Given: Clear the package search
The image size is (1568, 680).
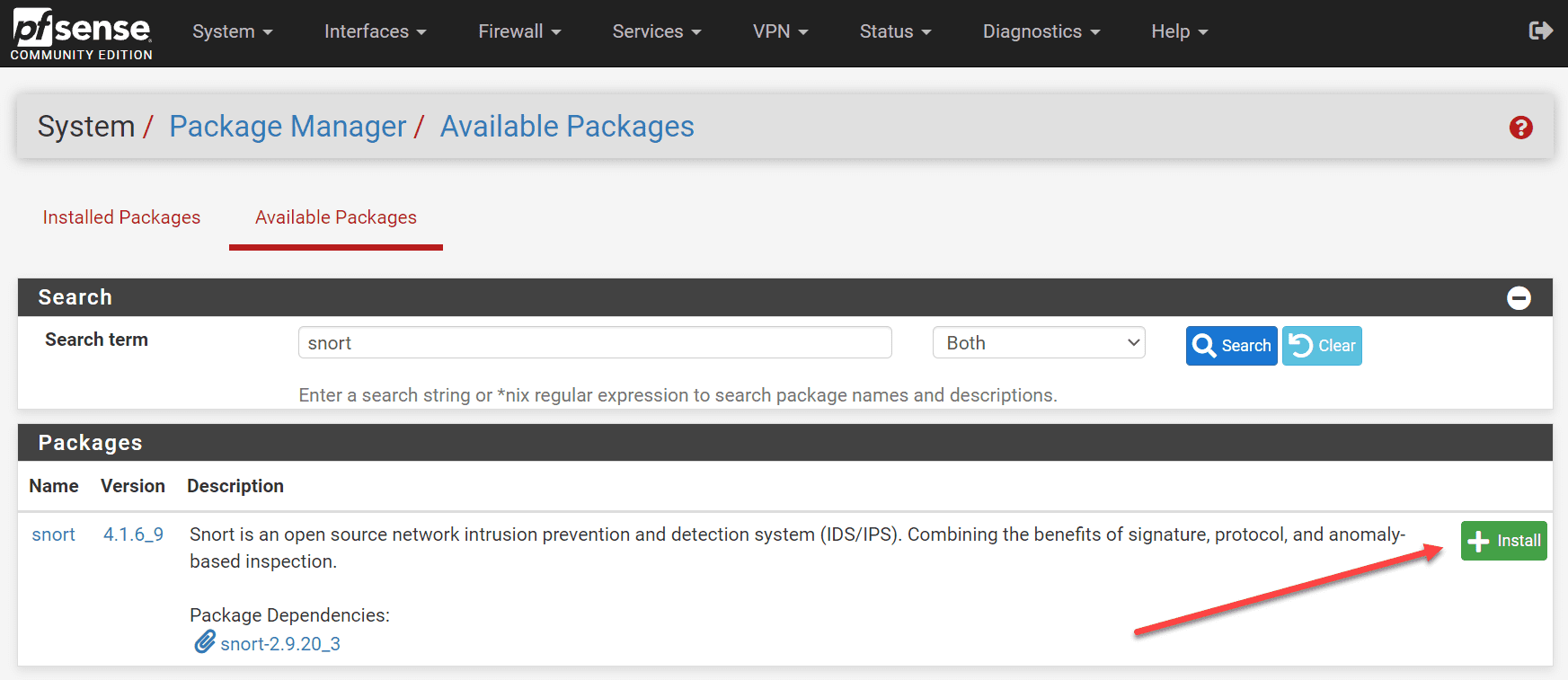Looking at the screenshot, I should 1322,346.
